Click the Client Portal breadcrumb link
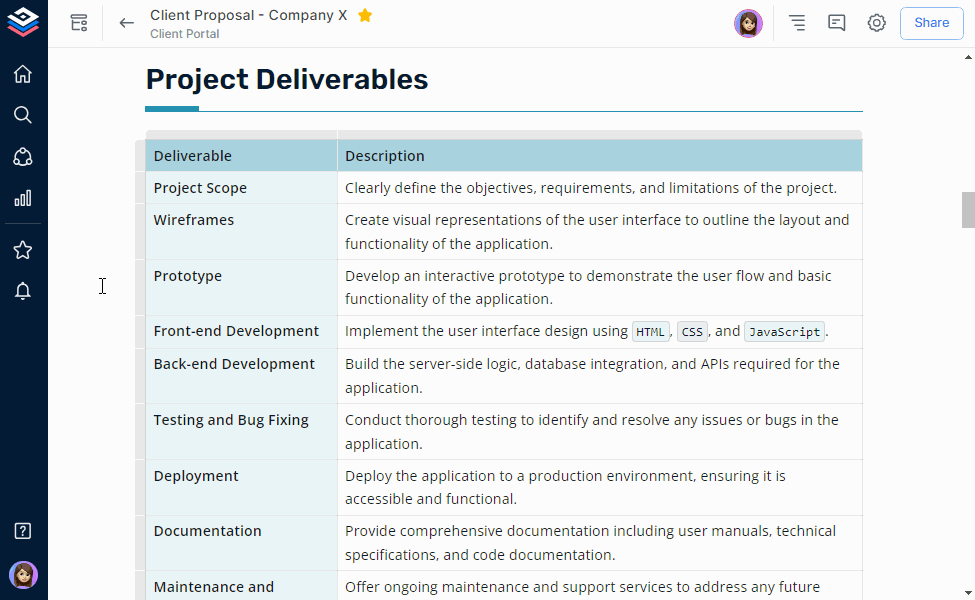This screenshot has width=975, height=600. [x=185, y=34]
